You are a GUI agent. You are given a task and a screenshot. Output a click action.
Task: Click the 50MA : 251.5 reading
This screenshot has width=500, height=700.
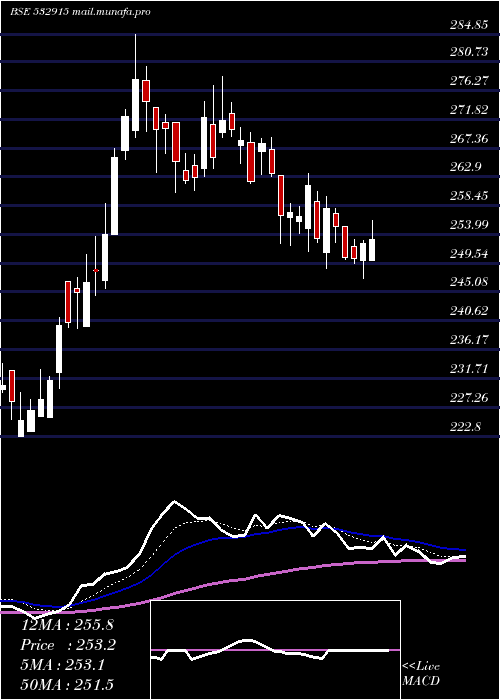[x=67, y=685]
